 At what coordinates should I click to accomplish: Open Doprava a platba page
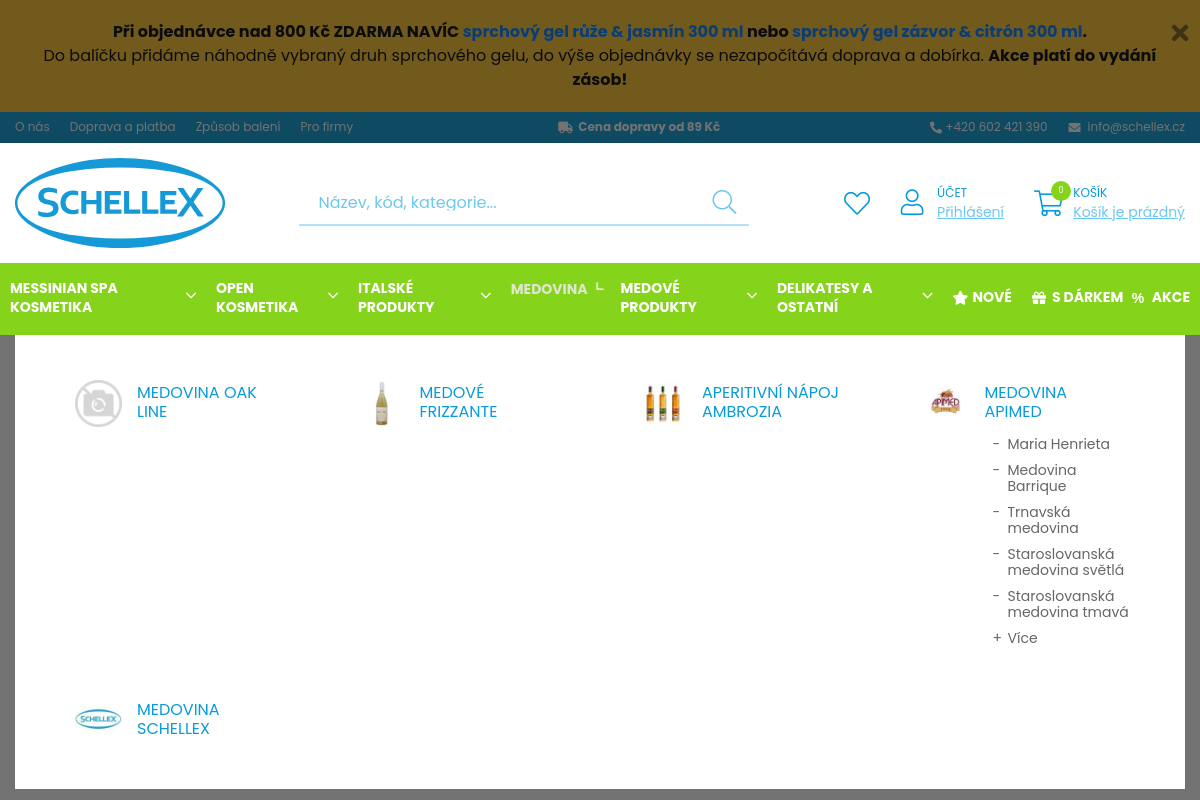(122, 127)
